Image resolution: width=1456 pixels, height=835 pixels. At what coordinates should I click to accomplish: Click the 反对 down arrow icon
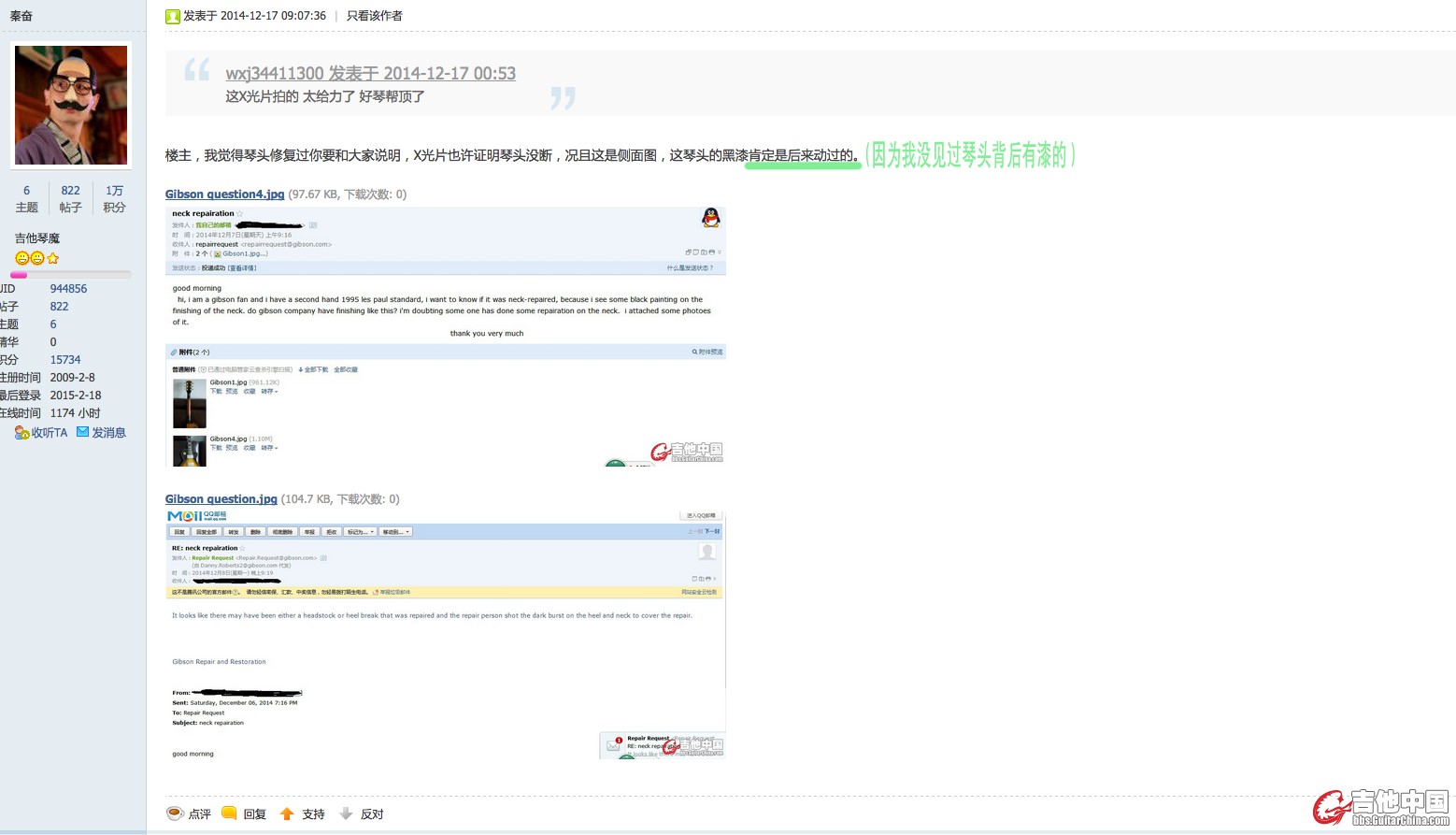point(346,813)
